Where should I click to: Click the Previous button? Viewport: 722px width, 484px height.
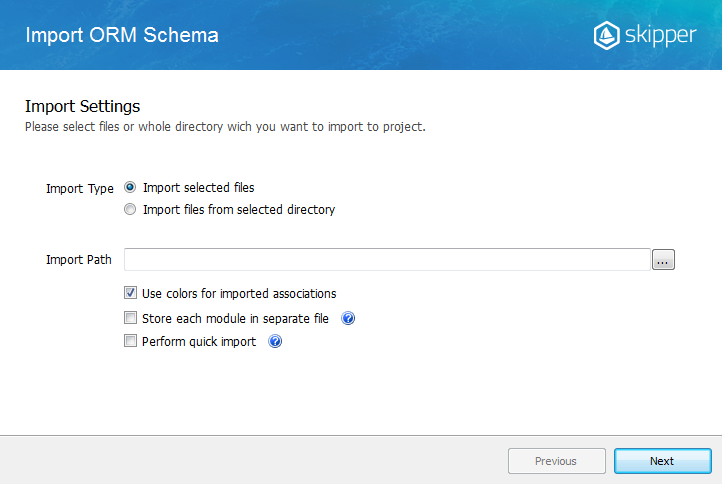pyautogui.click(x=557, y=461)
